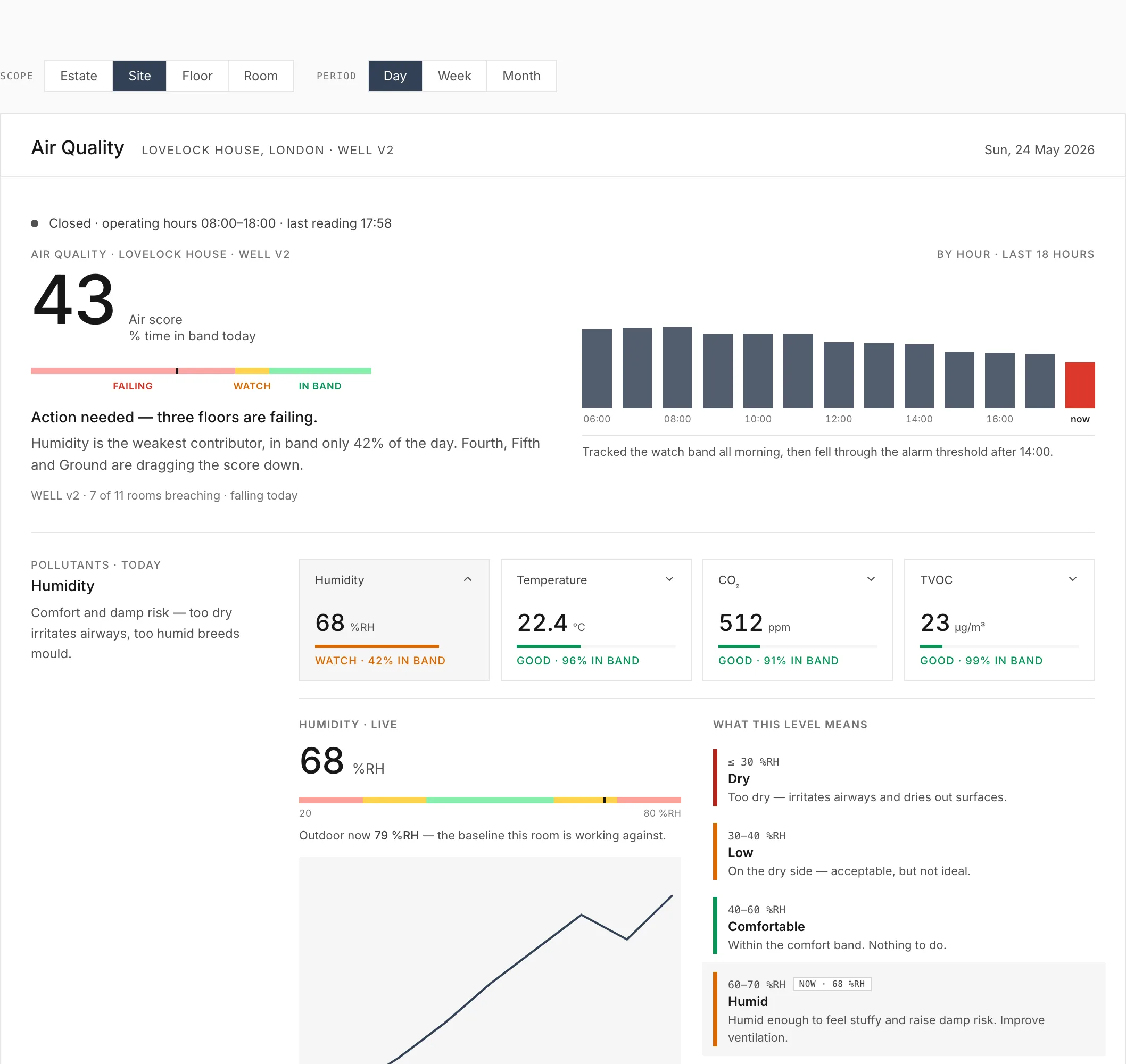Click 'Action needed — three floors are failing.' heading
The image size is (1126, 1064).
pyautogui.click(x=174, y=418)
